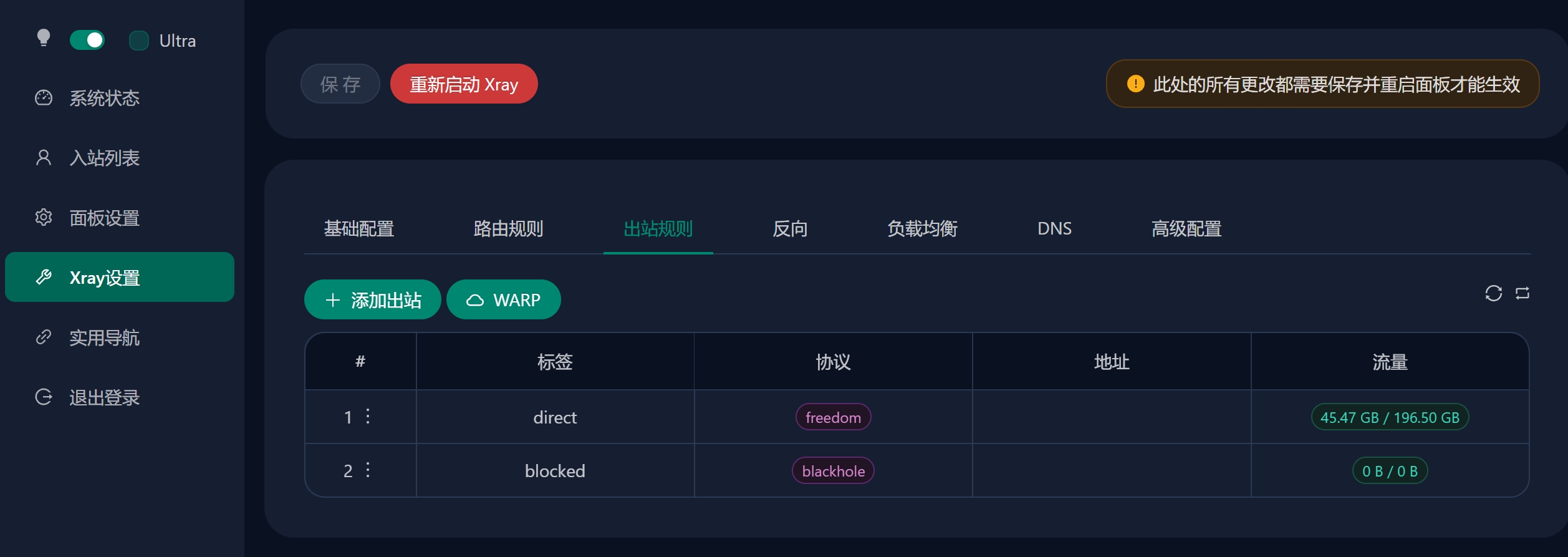Click the refresh outbounds icon
The width and height of the screenshot is (1568, 557).
[x=1493, y=293]
